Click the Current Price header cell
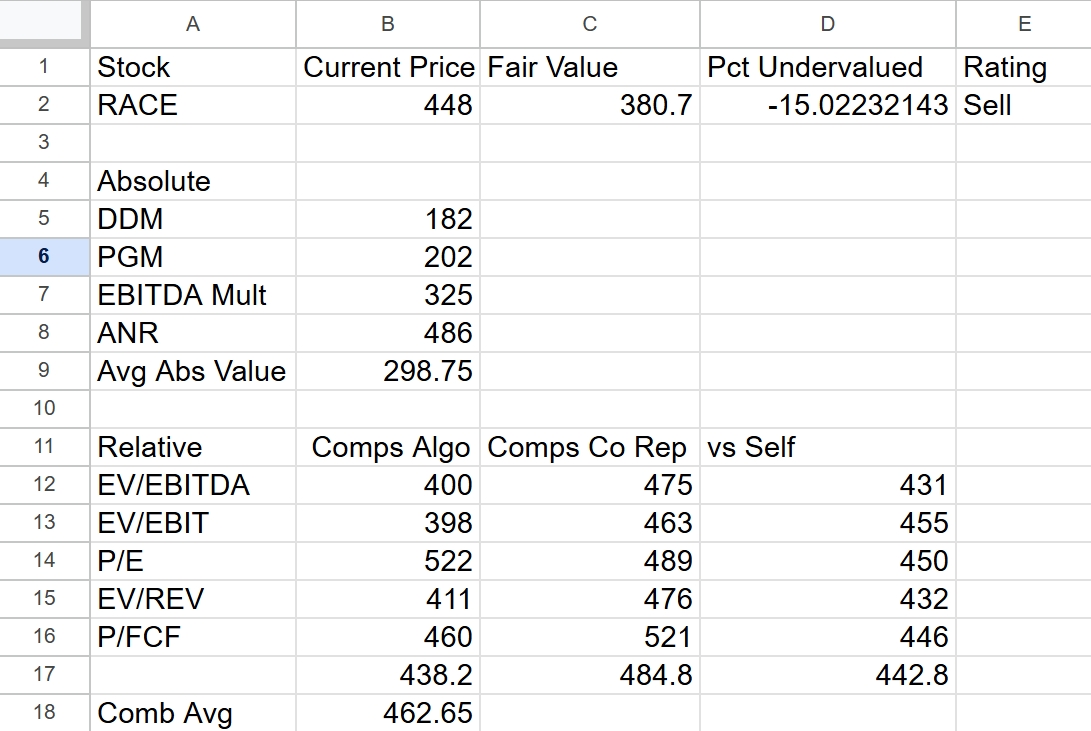This screenshot has width=1091, height=731. (x=388, y=67)
